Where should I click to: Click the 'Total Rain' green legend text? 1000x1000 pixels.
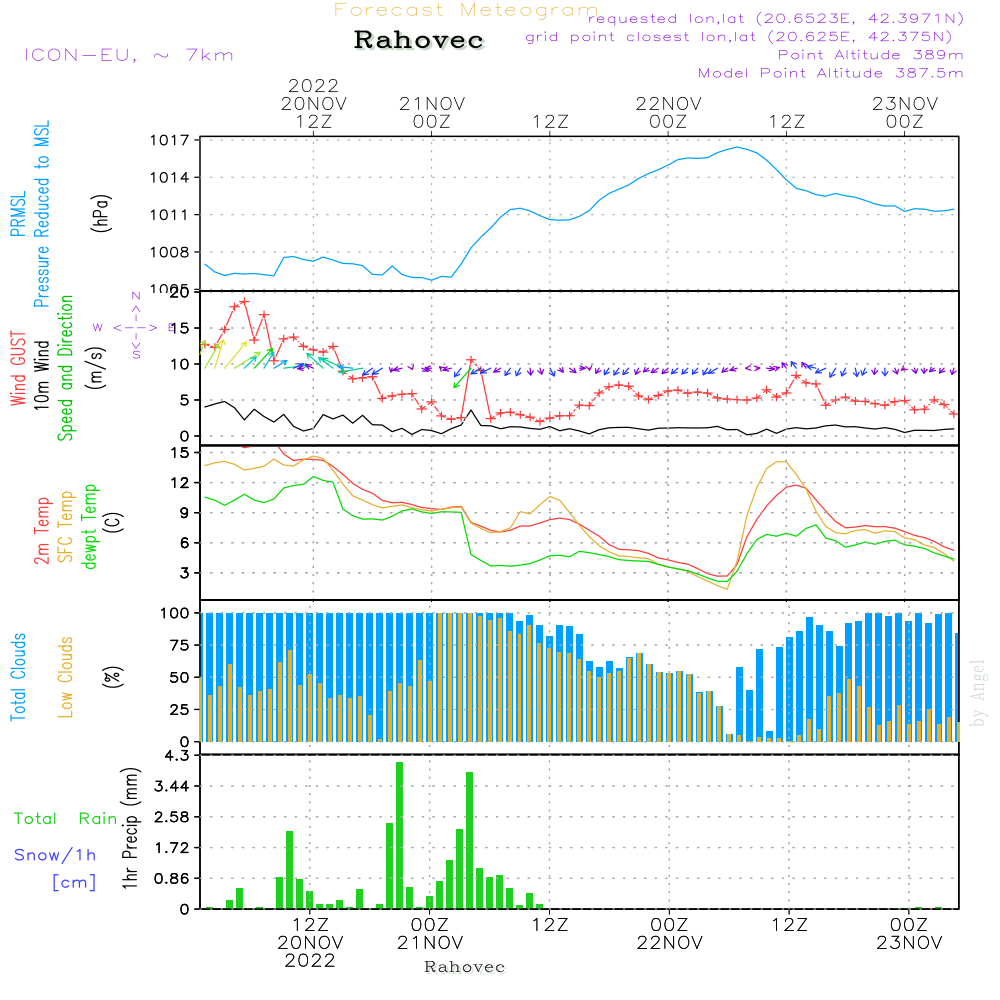(x=66, y=819)
